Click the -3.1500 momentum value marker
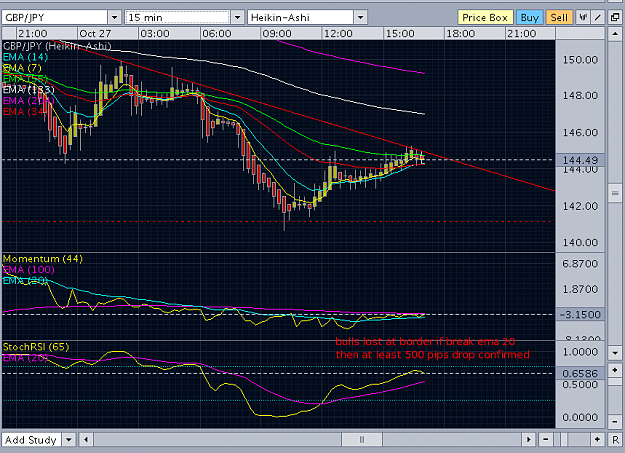 click(580, 314)
